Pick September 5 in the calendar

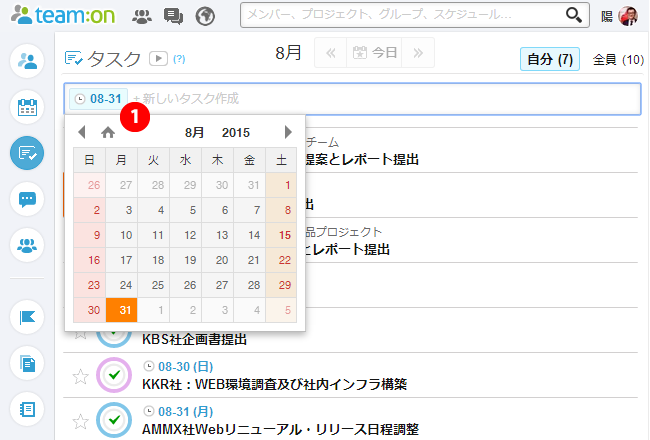point(281,310)
